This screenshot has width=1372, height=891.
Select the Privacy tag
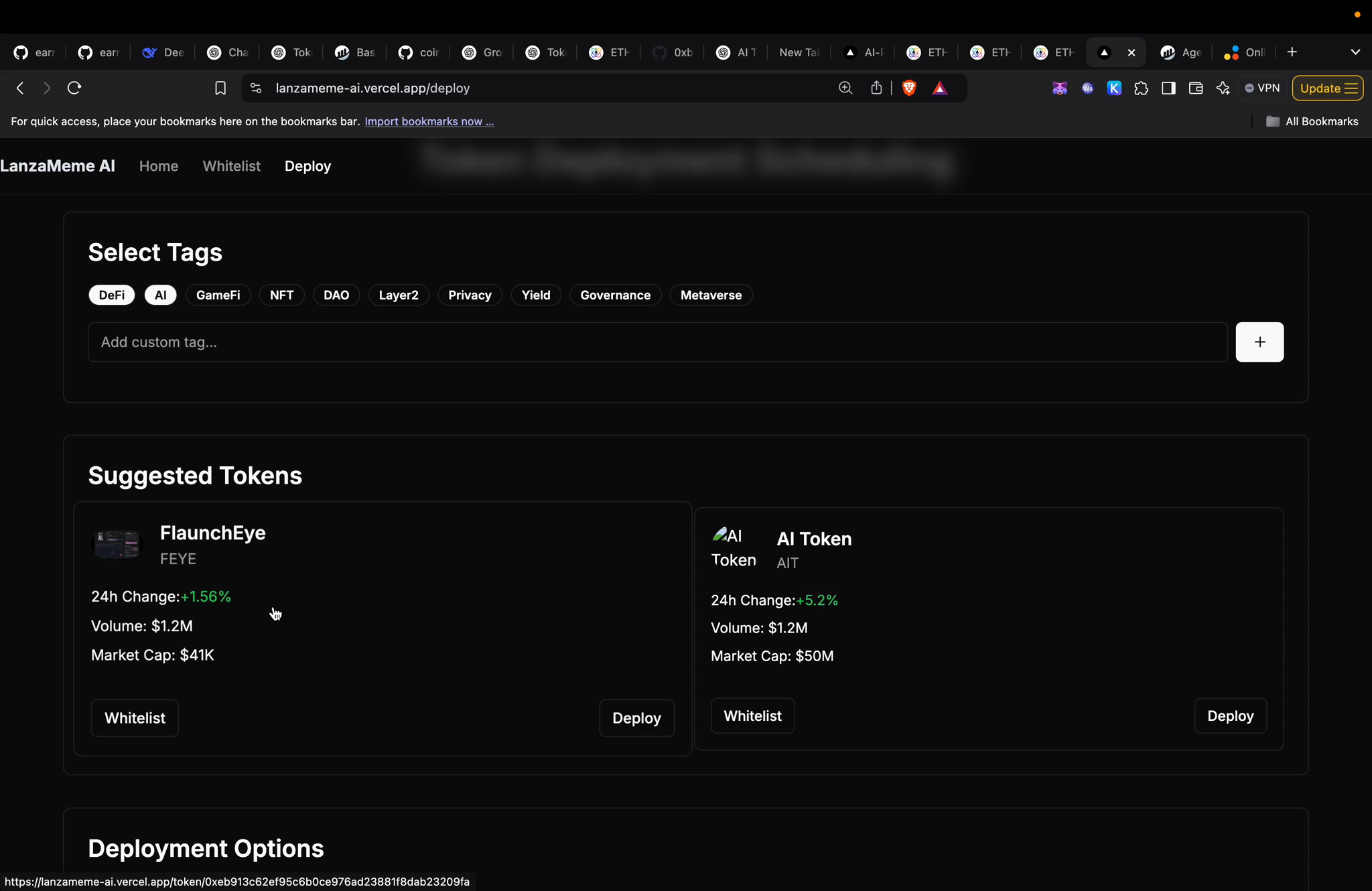click(x=470, y=295)
